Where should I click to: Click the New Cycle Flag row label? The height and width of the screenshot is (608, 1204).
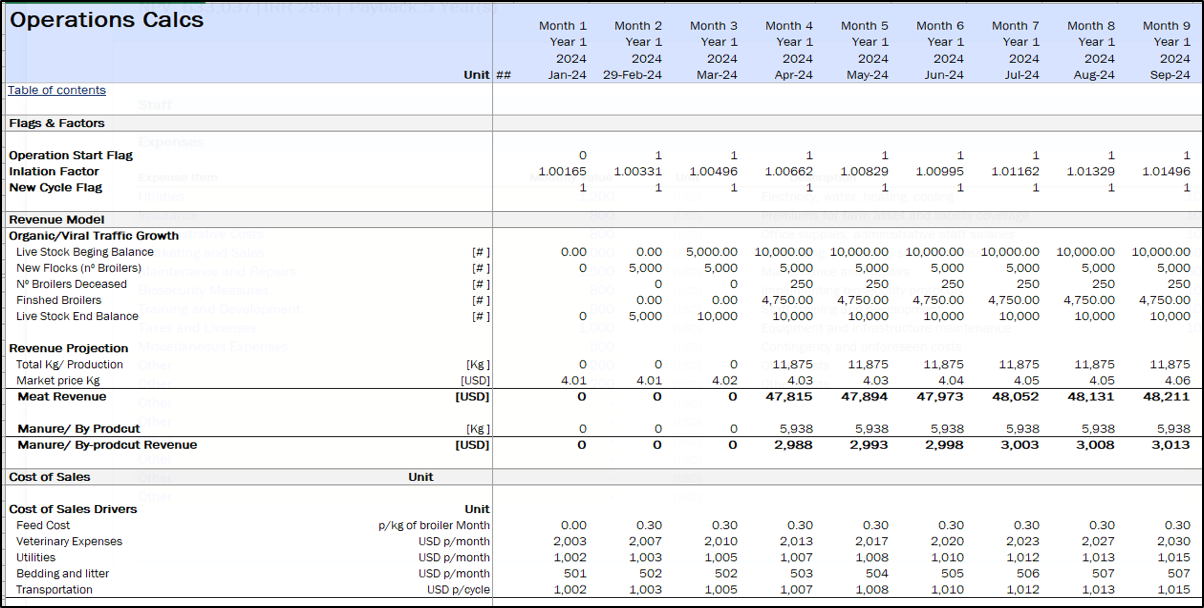tap(56, 187)
